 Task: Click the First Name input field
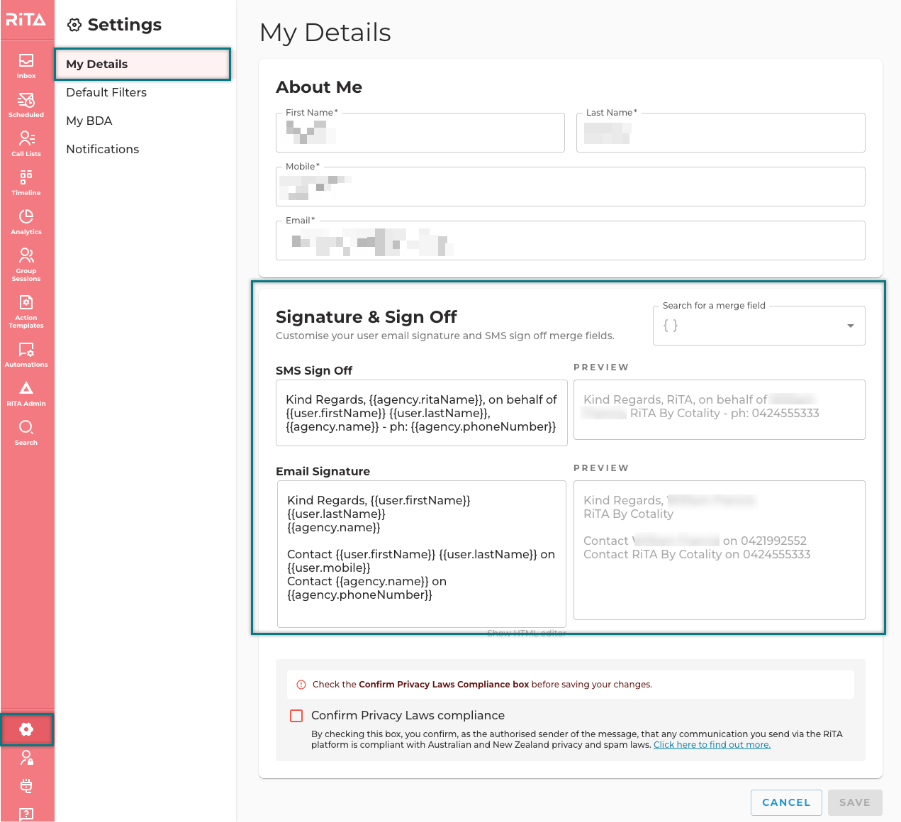pyautogui.click(x=420, y=133)
